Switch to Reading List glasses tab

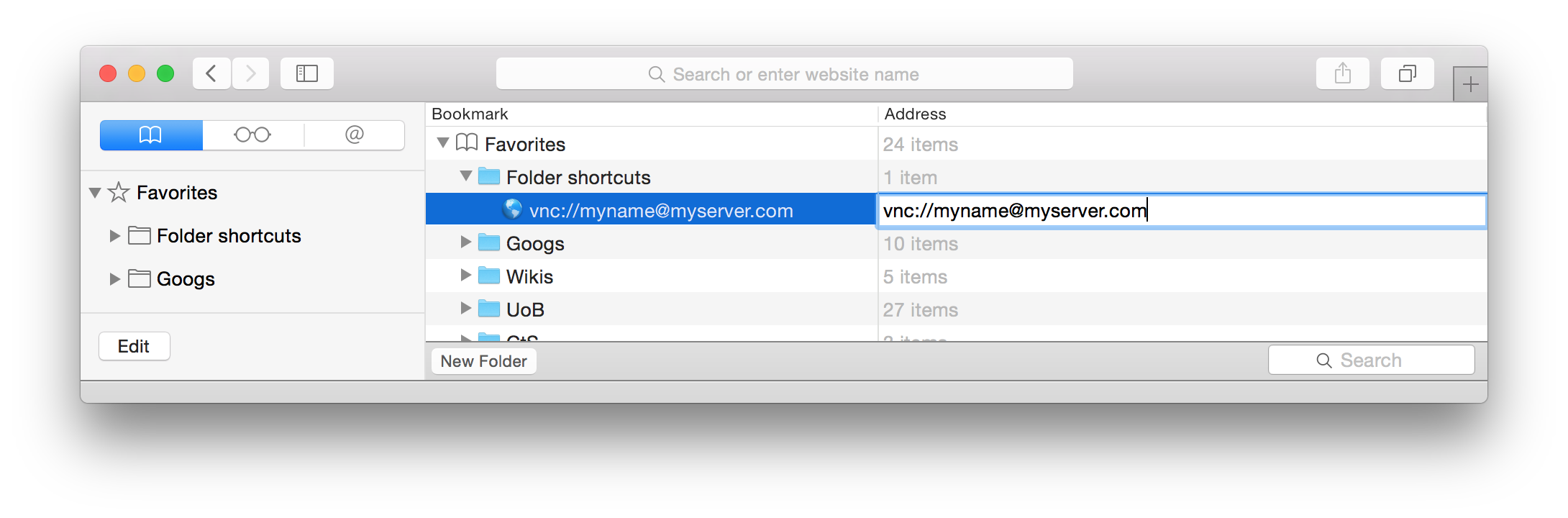coord(252,135)
